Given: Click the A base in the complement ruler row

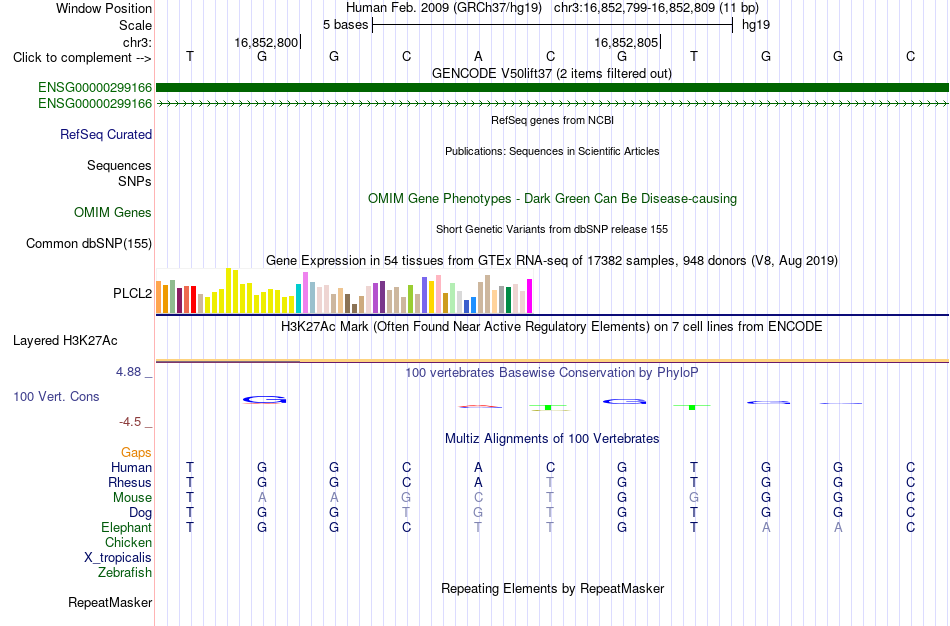Looking at the screenshot, I should click(x=478, y=57).
